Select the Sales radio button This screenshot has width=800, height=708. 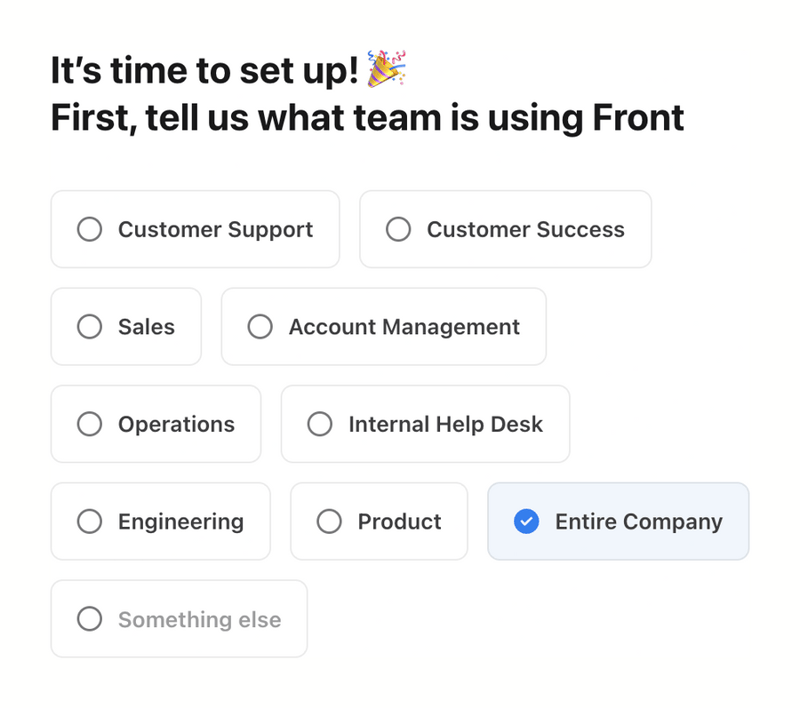90,326
